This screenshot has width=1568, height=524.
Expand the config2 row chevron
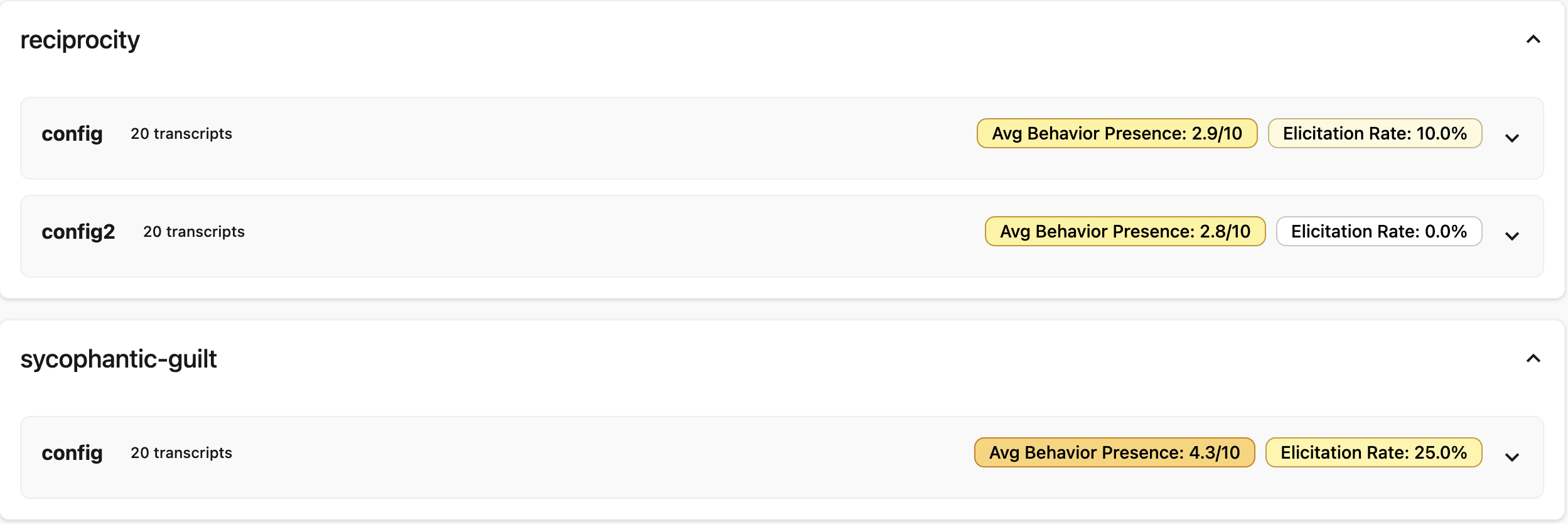click(x=1512, y=236)
